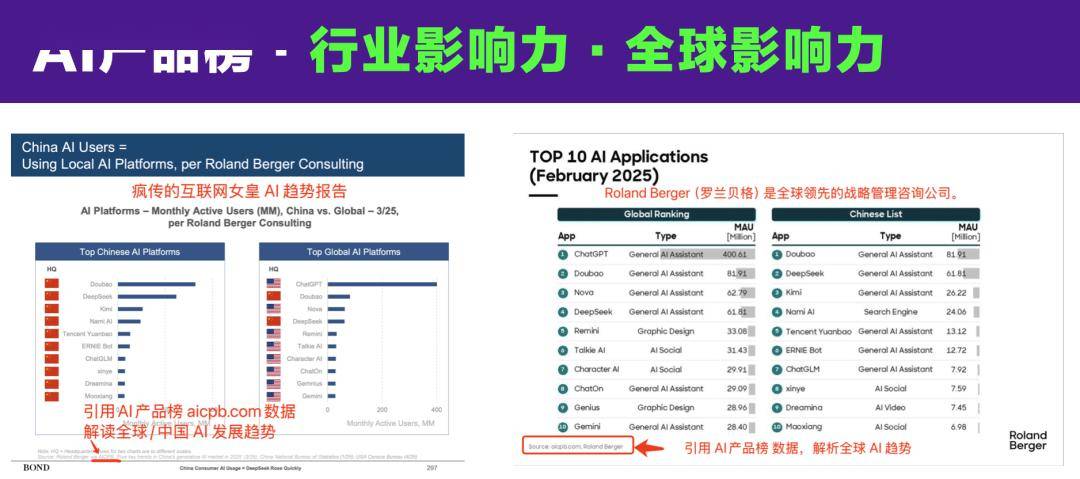1080x479 pixels.
Task: Click the BOND logo at bottom left
Action: (37, 467)
